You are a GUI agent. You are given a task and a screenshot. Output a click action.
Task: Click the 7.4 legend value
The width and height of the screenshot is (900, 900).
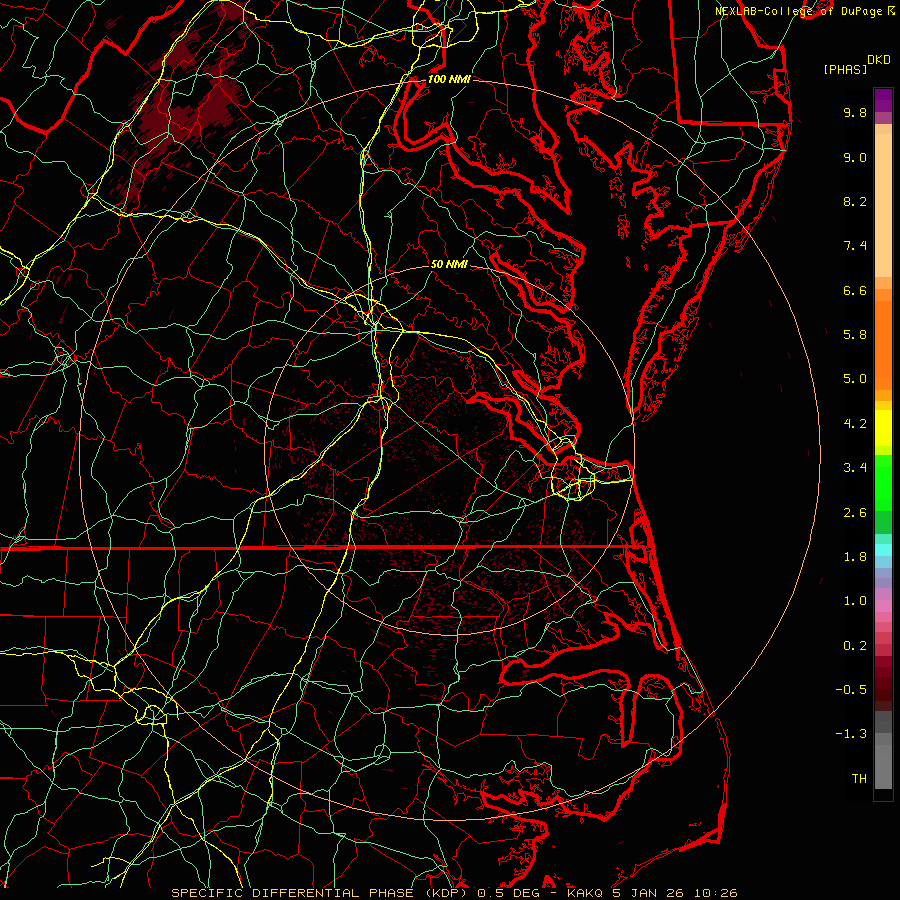click(x=855, y=246)
